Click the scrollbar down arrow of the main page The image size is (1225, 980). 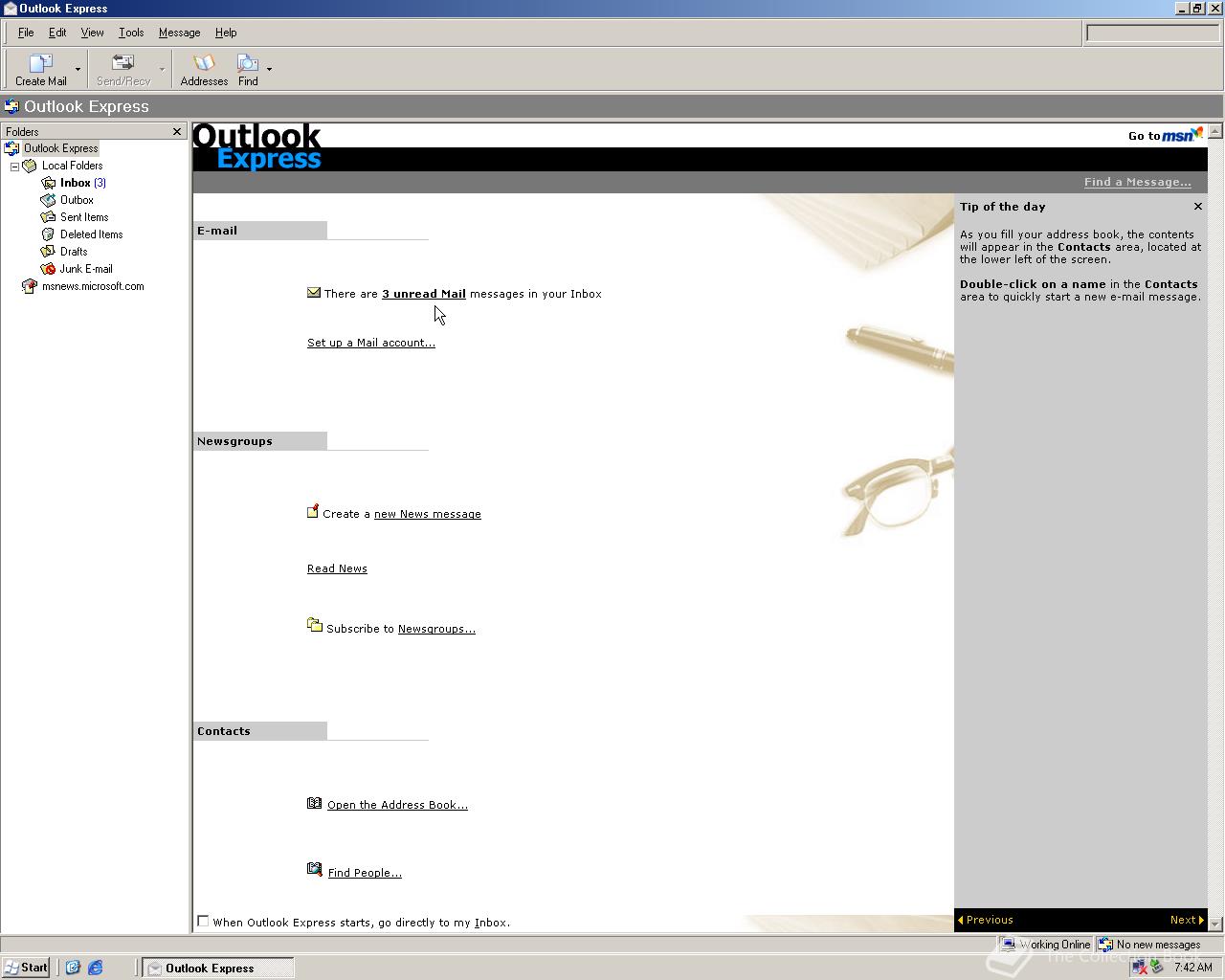click(1215, 924)
